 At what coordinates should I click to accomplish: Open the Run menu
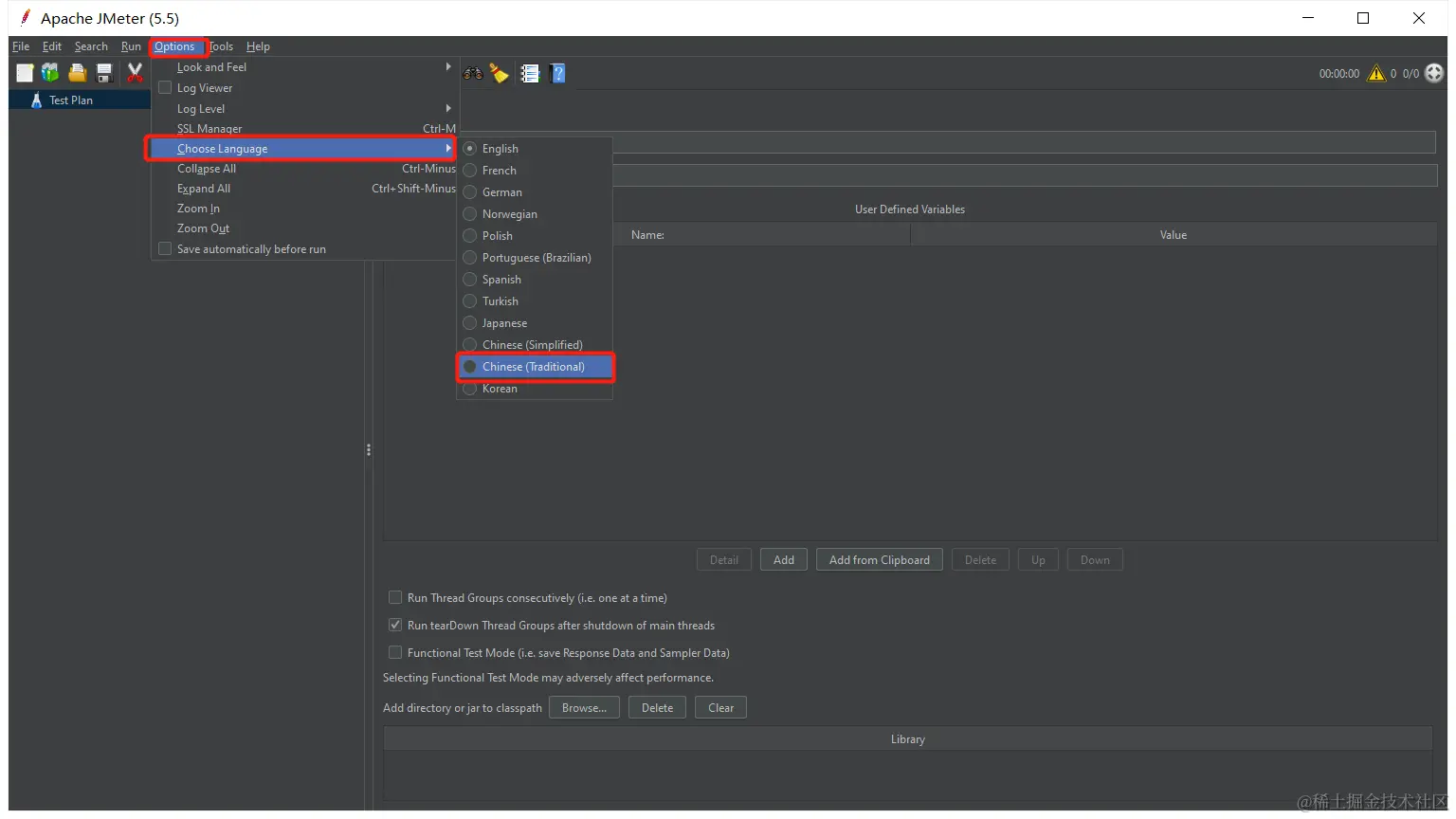pos(131,46)
